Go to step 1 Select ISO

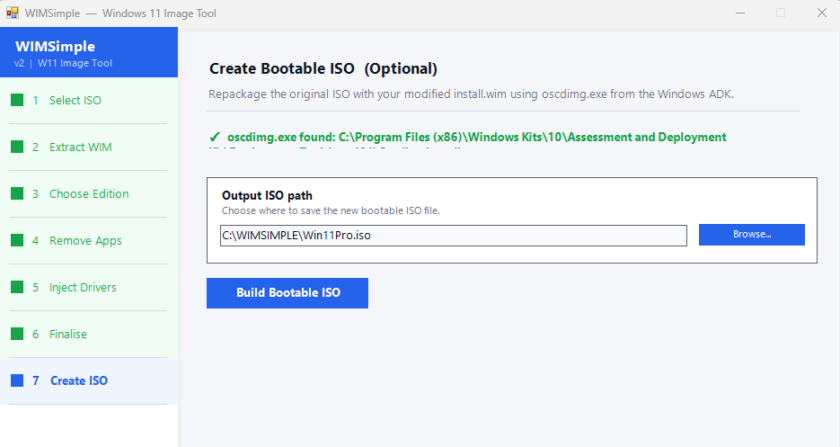[x=75, y=100]
